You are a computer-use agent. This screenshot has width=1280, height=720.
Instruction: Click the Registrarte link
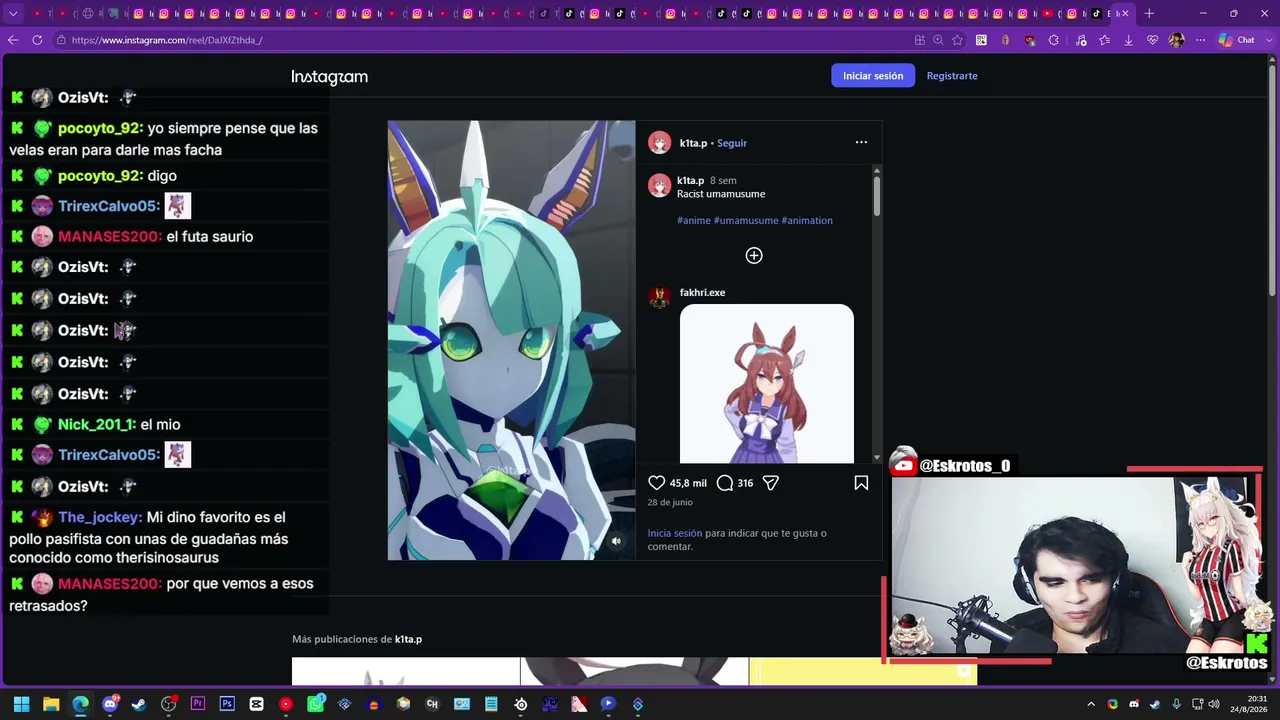[x=952, y=76]
